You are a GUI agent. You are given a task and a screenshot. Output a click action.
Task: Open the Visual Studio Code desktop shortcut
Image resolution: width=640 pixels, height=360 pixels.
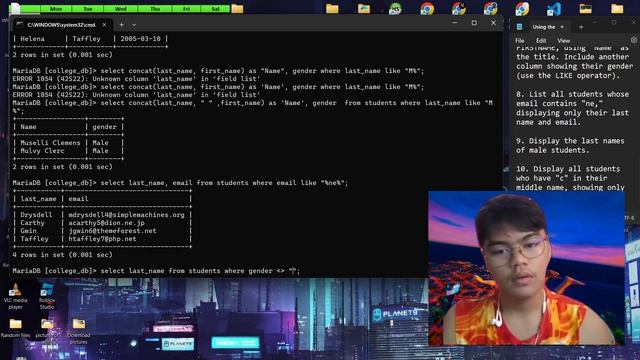pyautogui.click(x=553, y=9)
